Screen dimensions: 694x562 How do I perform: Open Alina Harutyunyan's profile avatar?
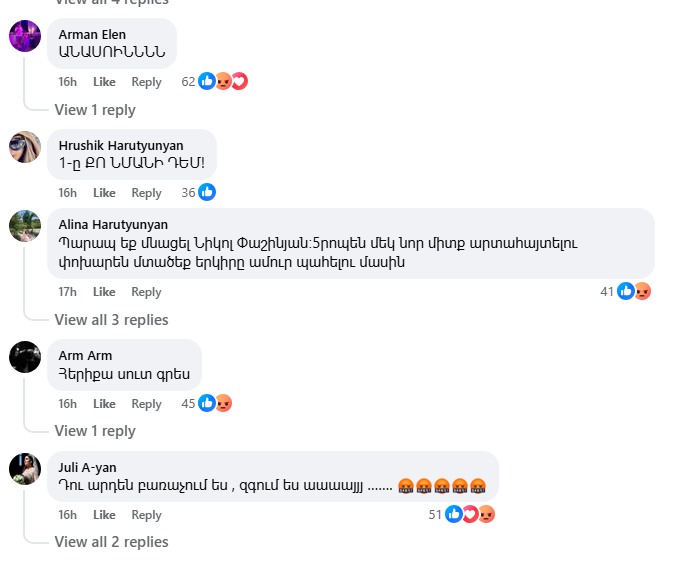click(x=25, y=226)
